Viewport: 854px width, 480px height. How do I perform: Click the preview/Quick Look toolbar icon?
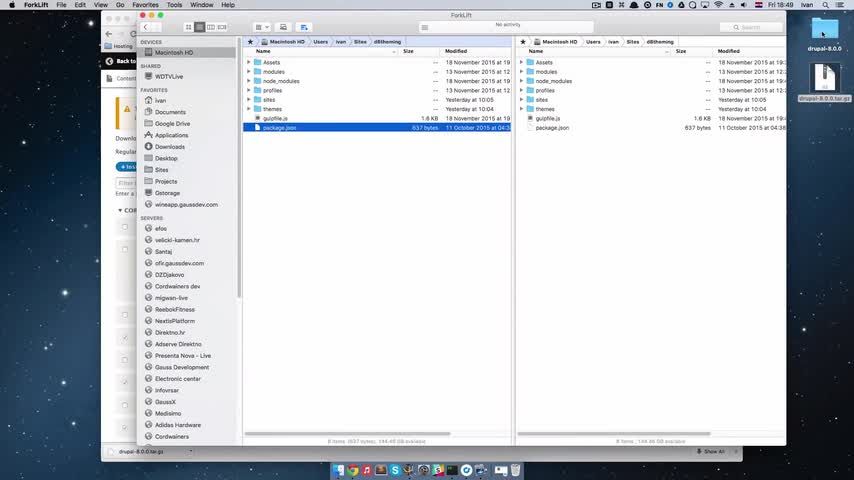283,27
